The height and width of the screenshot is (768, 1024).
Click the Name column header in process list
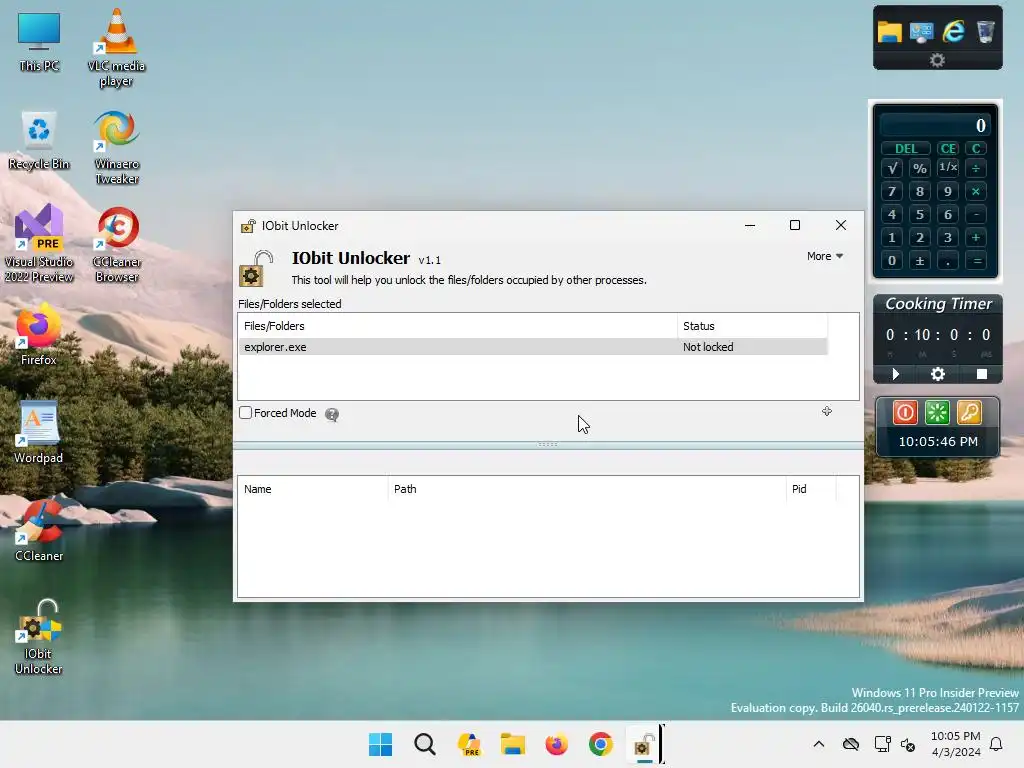tap(313, 489)
